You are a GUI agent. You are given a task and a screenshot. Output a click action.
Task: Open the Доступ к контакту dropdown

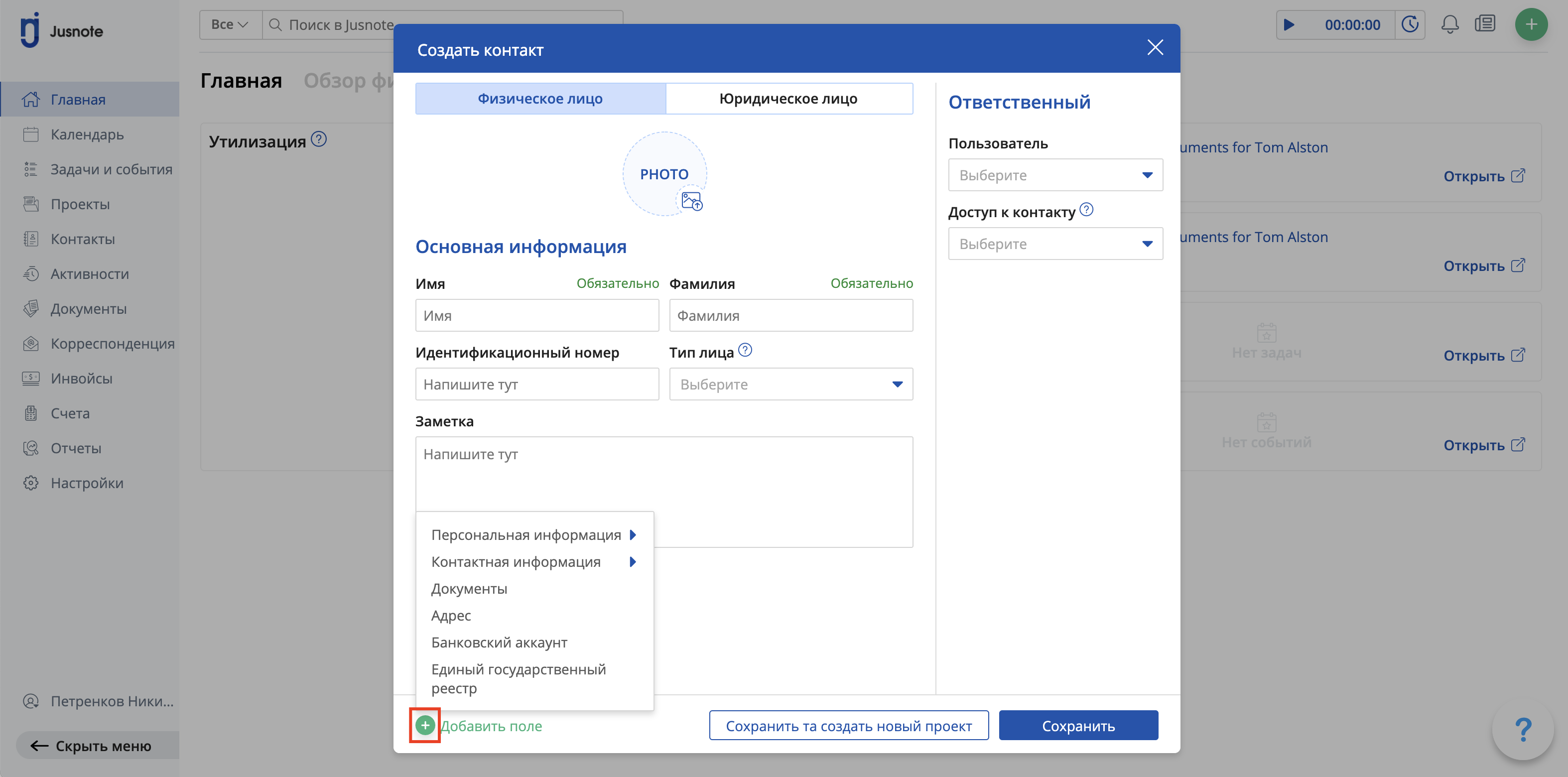pos(1055,244)
